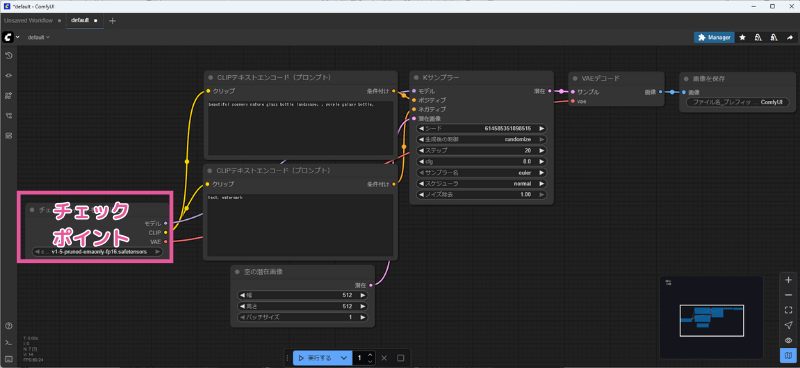
Task: Open the templates sidebar panel
Action: tap(8, 135)
